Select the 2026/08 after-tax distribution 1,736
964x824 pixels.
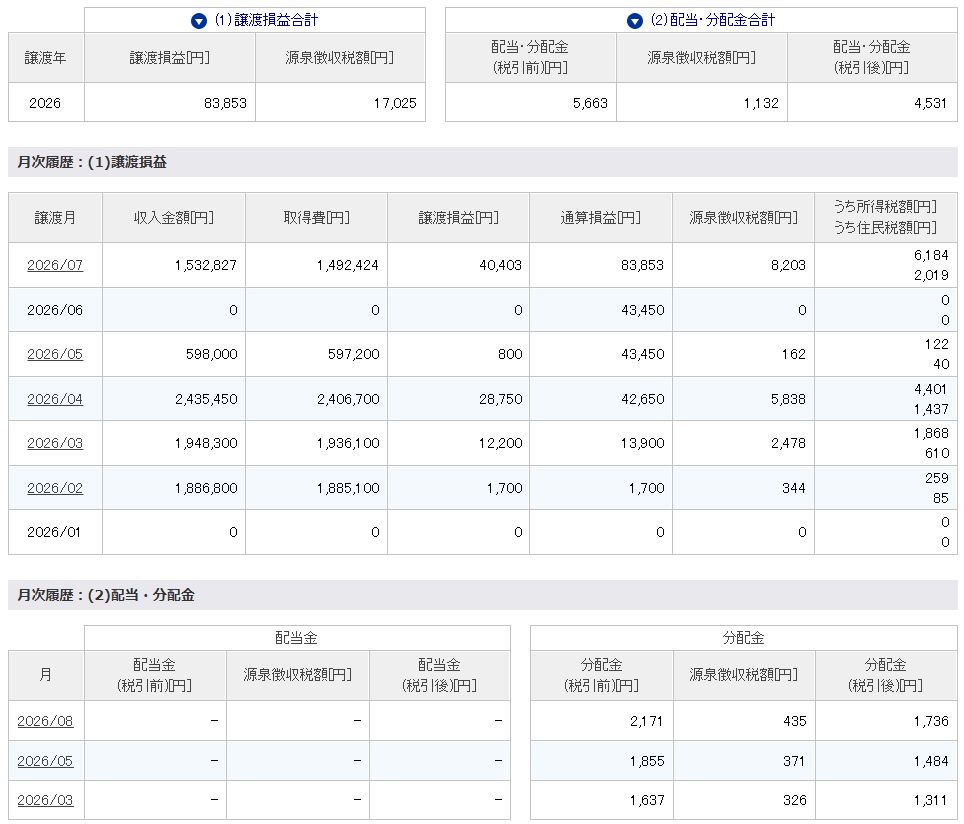coord(931,721)
